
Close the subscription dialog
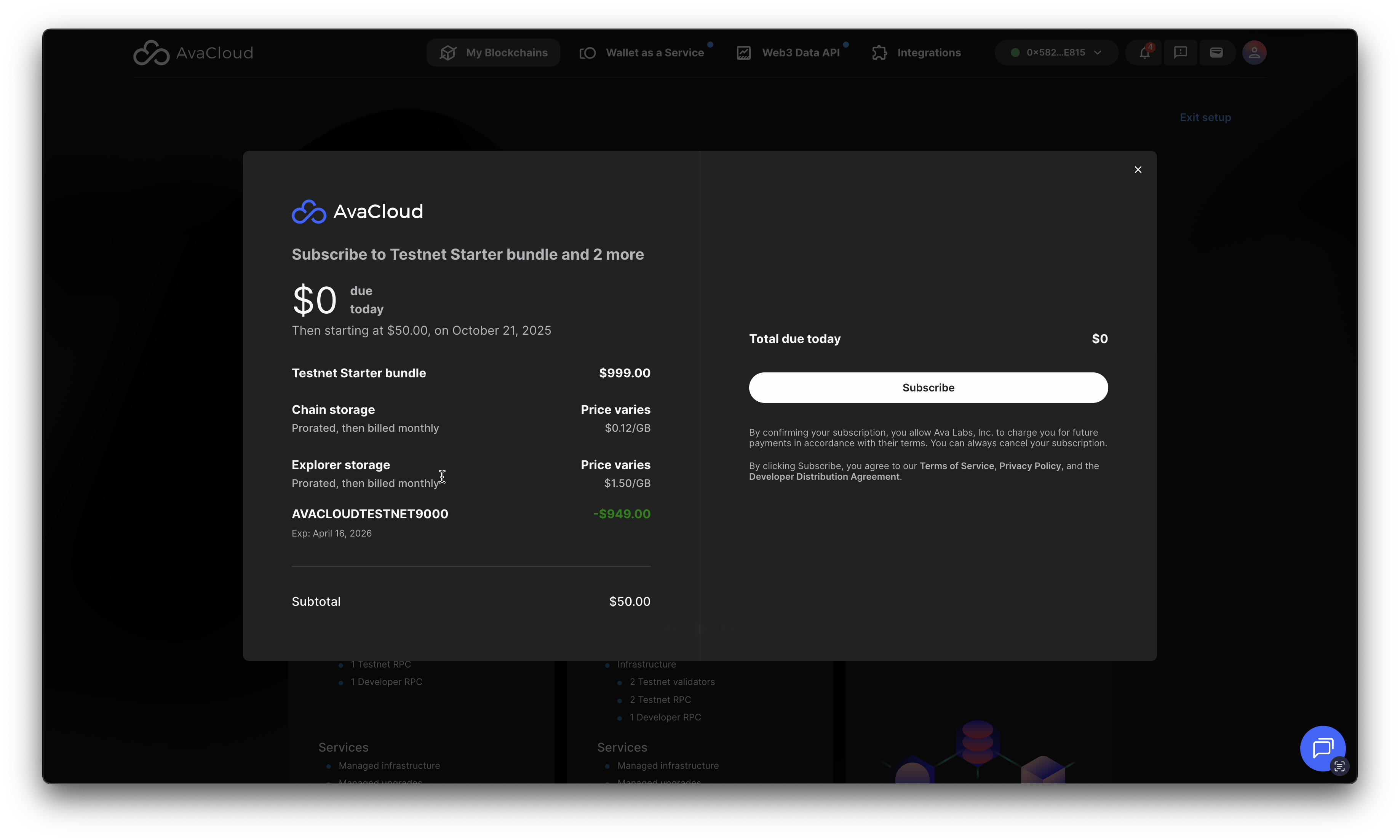1138,170
